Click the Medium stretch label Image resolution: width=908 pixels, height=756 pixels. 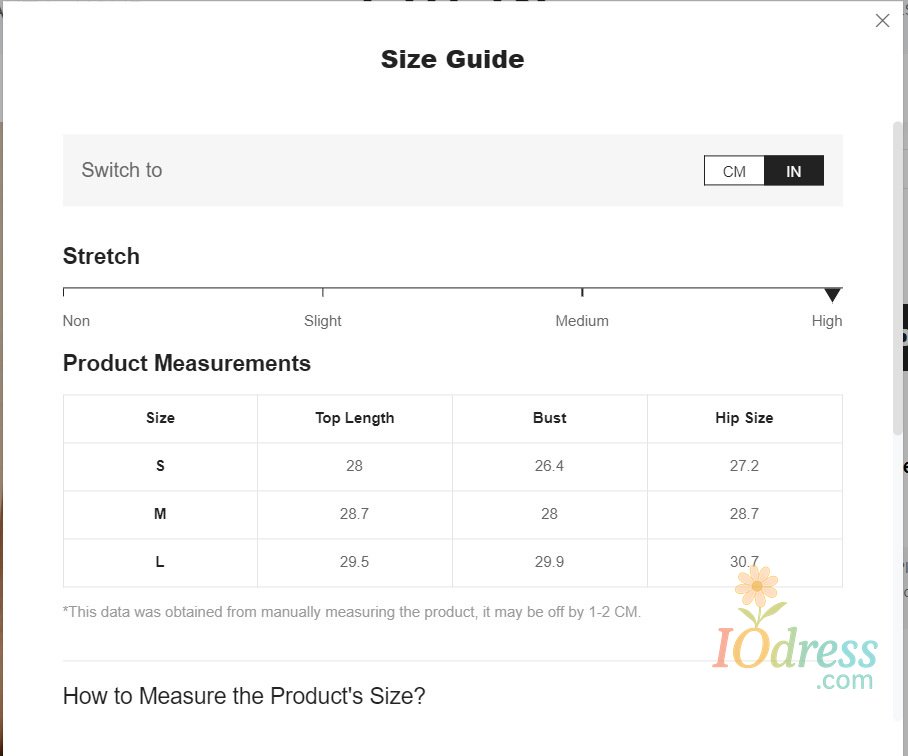[x=582, y=321]
